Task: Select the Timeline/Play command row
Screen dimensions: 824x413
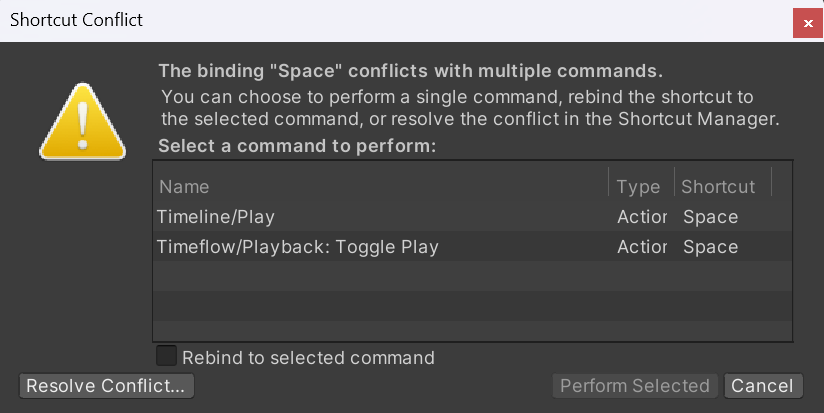Action: 472,216
